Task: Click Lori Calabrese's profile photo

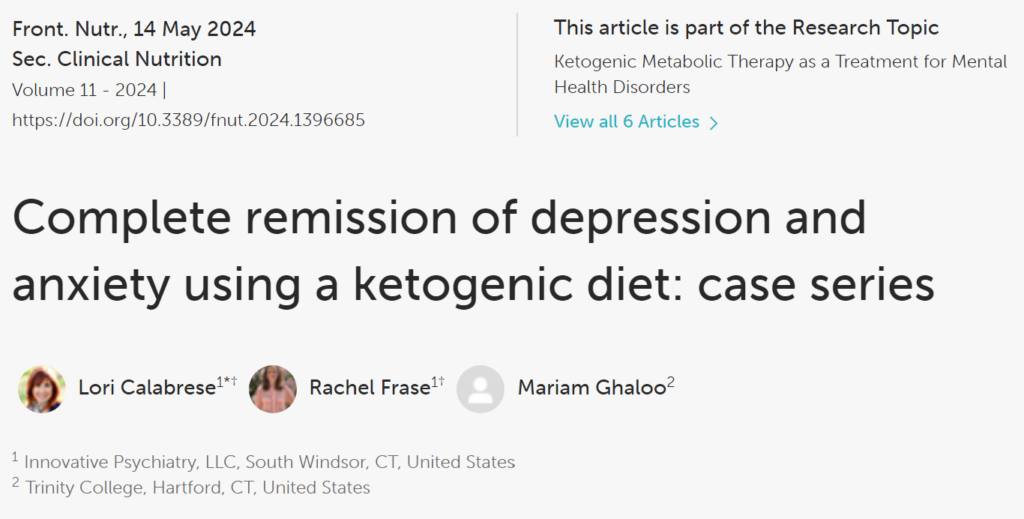Action: pyautogui.click(x=42, y=389)
